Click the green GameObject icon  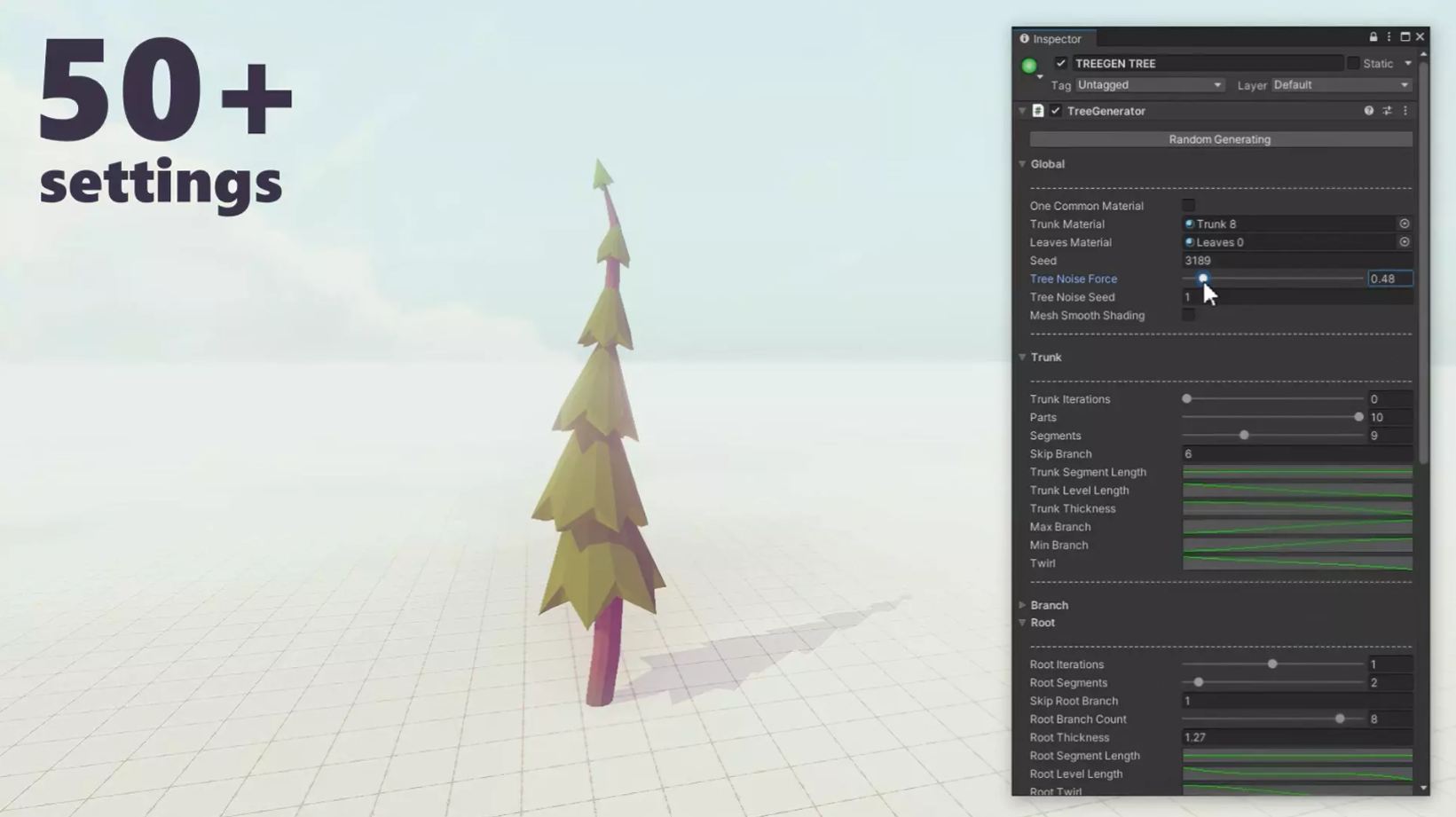(x=1029, y=65)
